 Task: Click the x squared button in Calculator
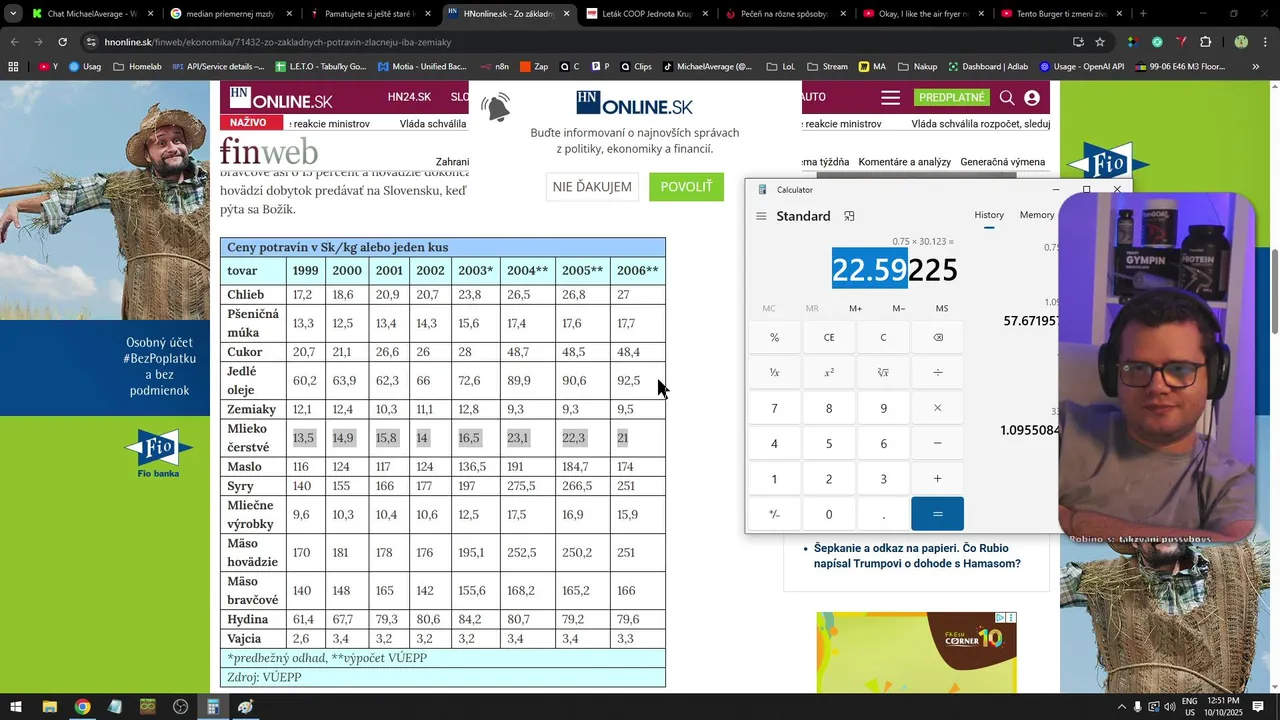(829, 372)
